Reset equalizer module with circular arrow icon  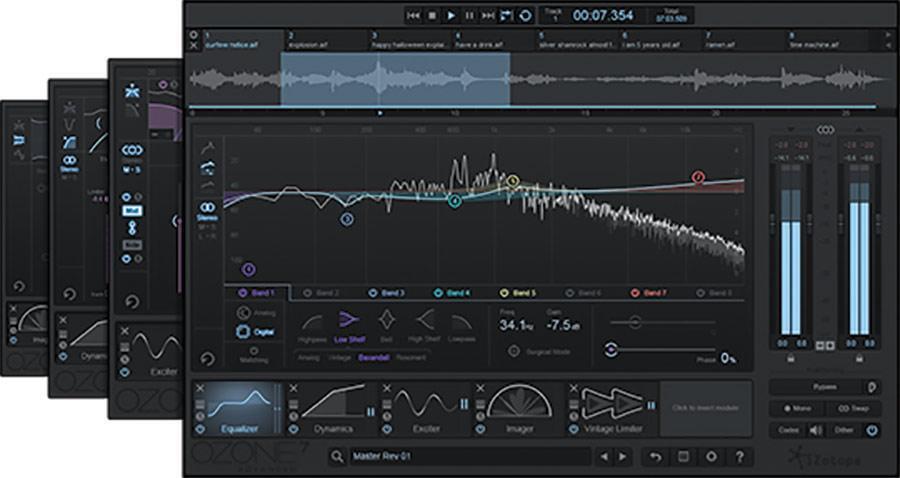pos(208,359)
